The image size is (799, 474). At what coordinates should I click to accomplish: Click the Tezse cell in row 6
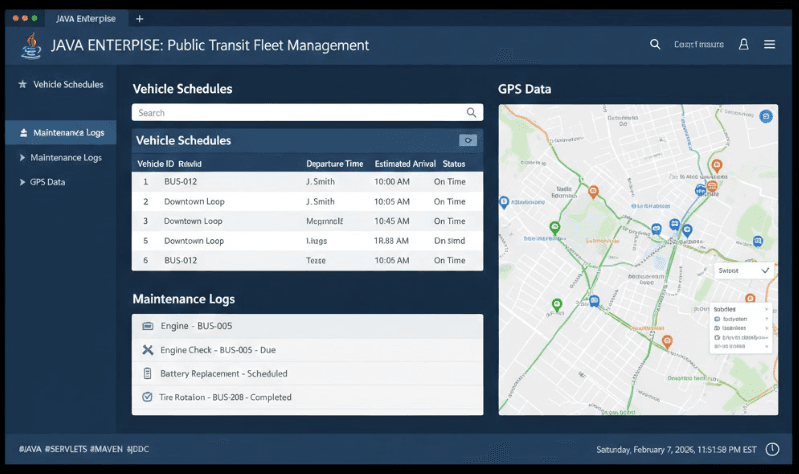point(315,260)
